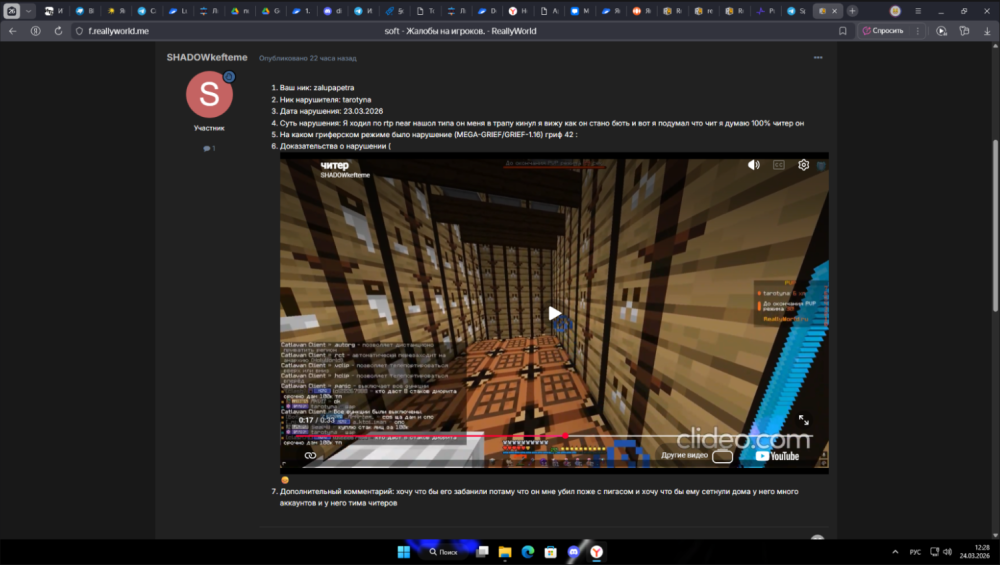
Task: Click the Участник role label
Action: [x=209, y=128]
